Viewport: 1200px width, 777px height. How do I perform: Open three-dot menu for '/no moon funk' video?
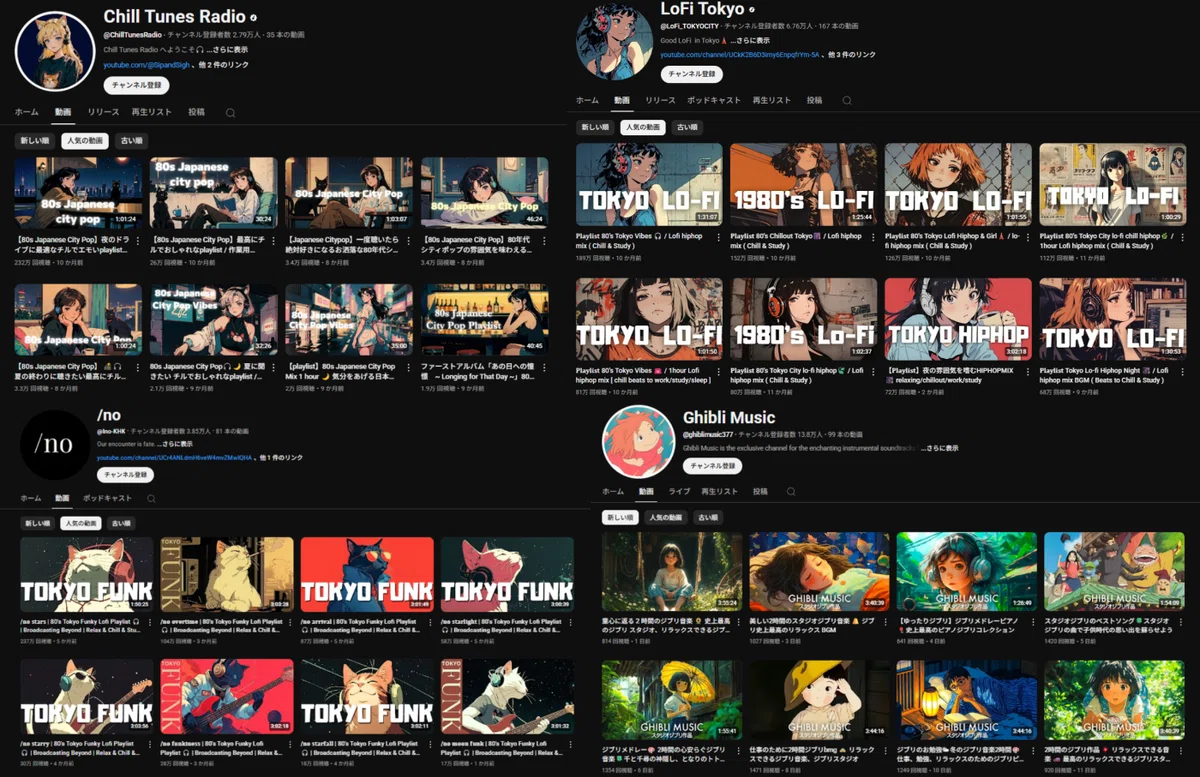pos(573,743)
